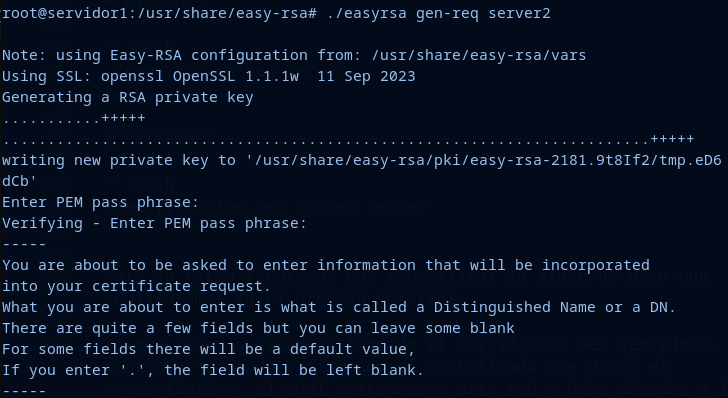The image size is (728, 398).
Task: Click the OpenSSL '1.1.1w' version text
Action: (x=272, y=76)
